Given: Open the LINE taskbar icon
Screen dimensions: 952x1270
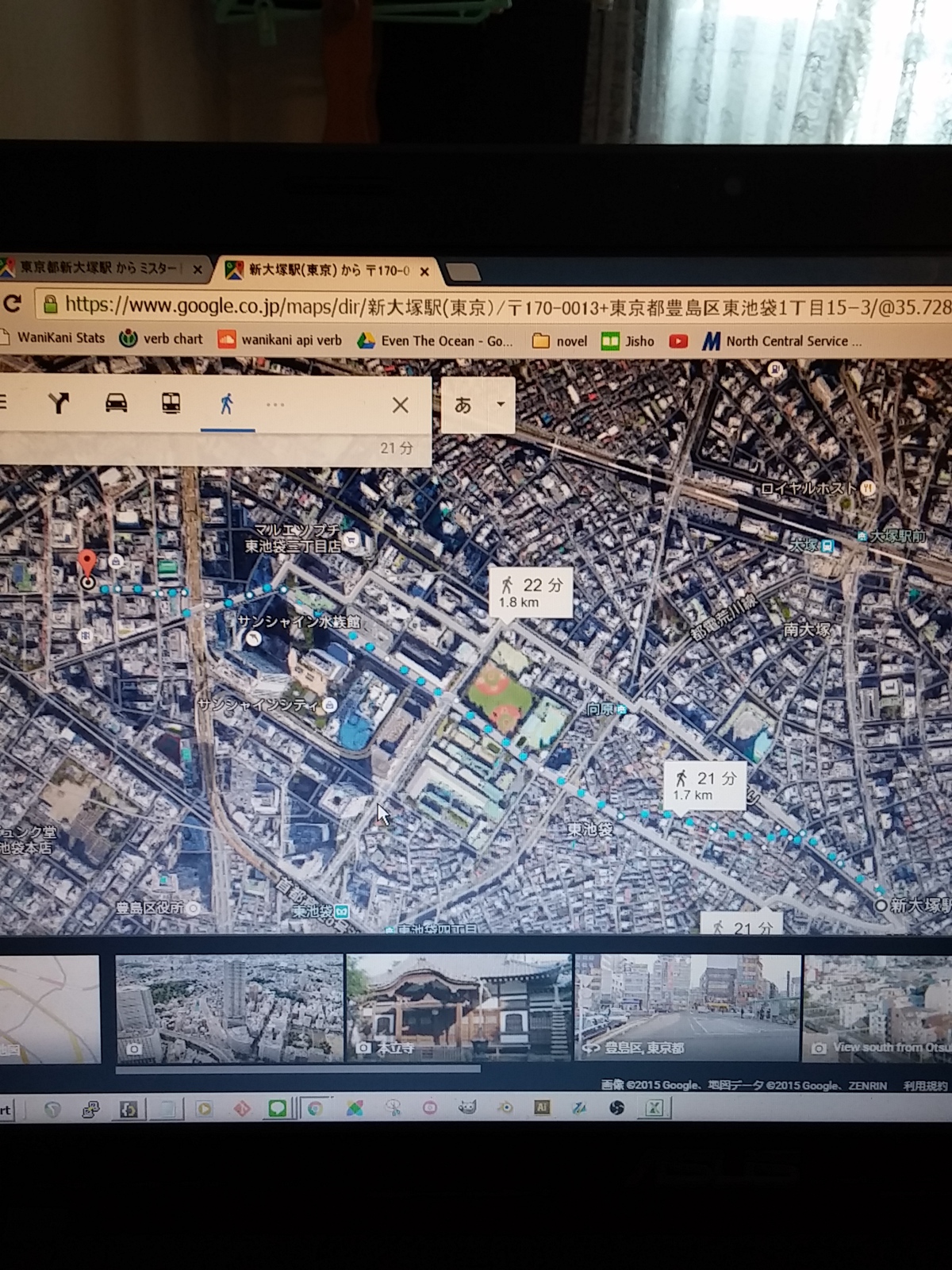Looking at the screenshot, I should tap(277, 1108).
